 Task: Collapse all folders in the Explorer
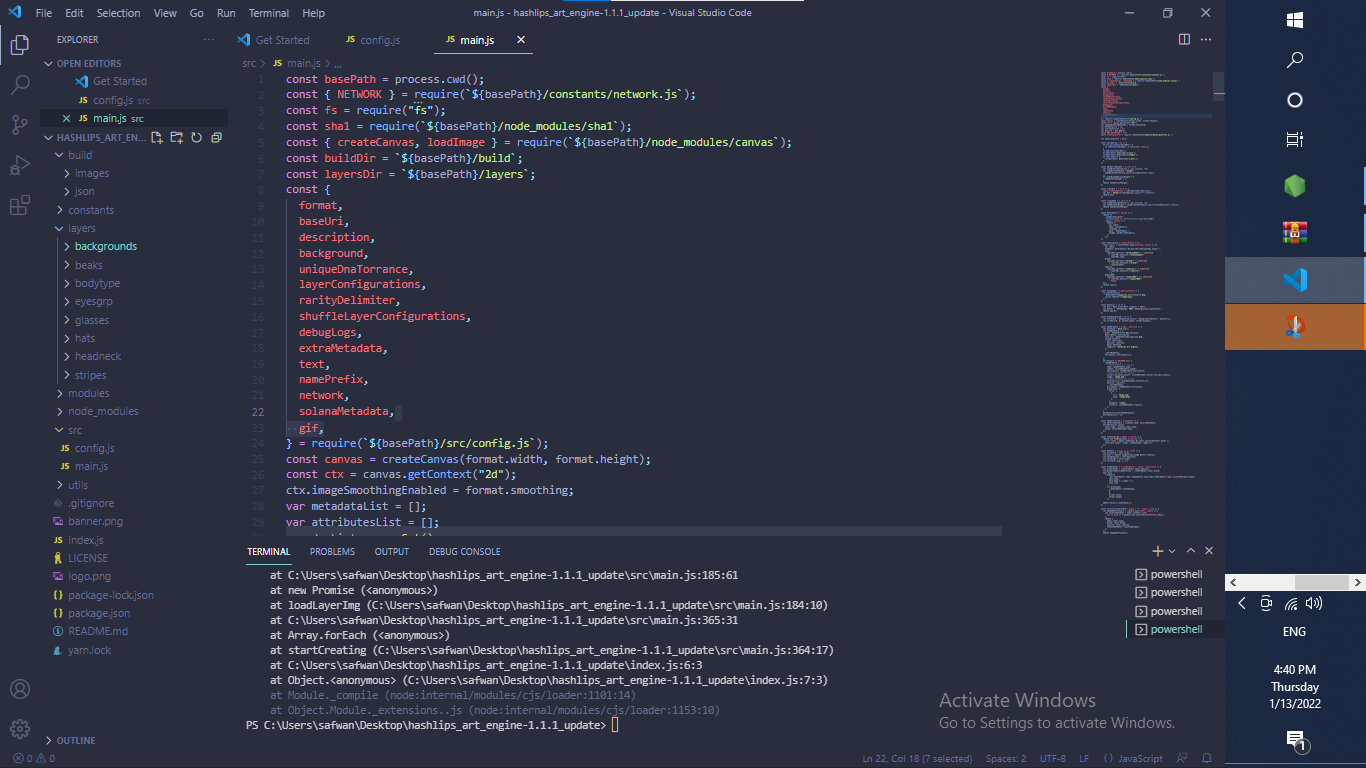pyautogui.click(x=216, y=137)
